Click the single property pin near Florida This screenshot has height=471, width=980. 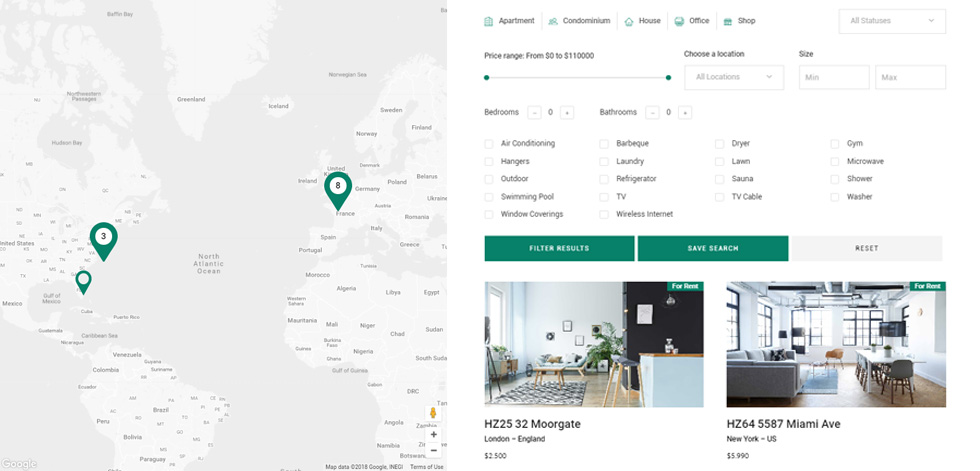[x=83, y=282]
